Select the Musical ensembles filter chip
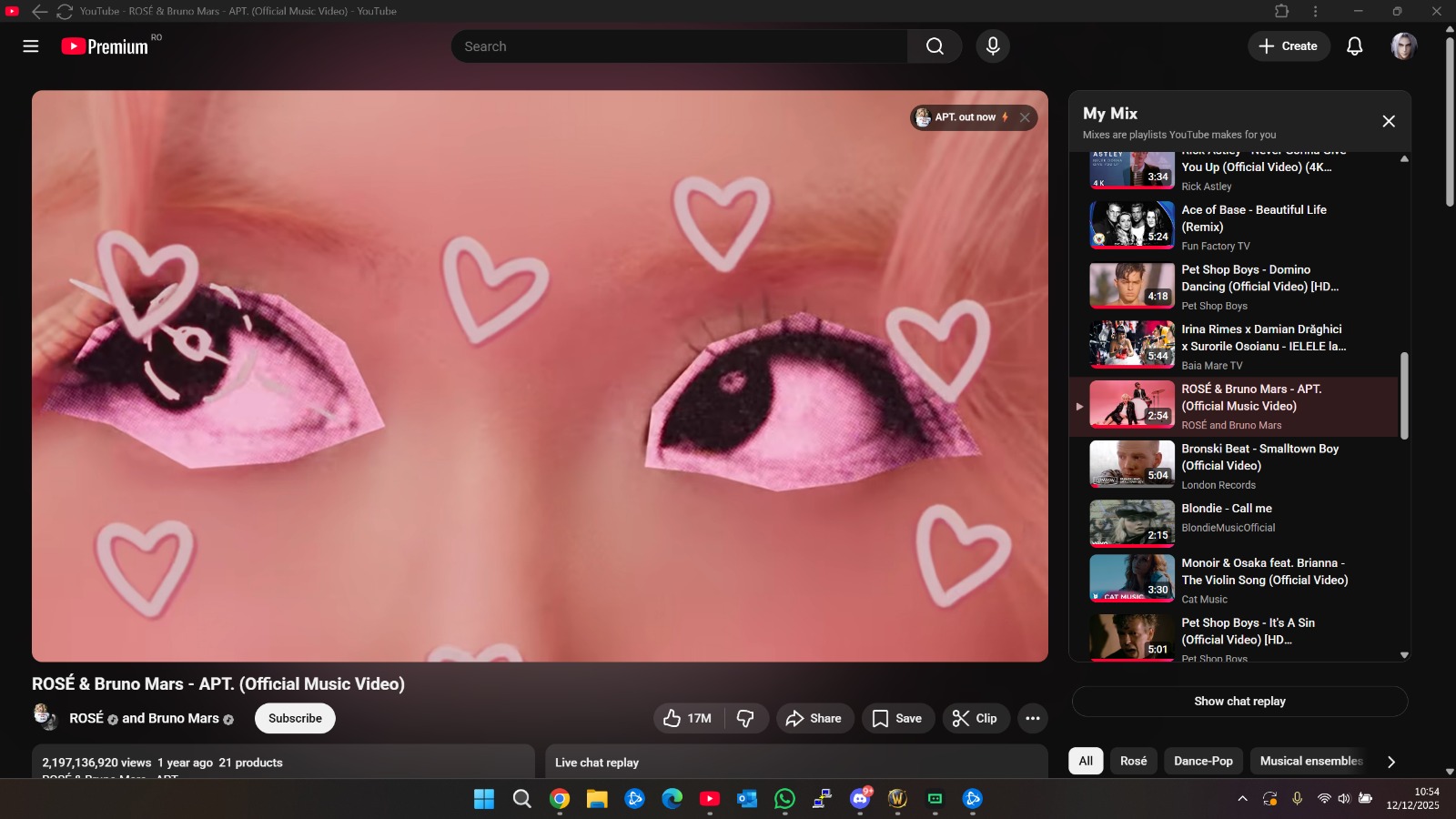 click(1310, 761)
